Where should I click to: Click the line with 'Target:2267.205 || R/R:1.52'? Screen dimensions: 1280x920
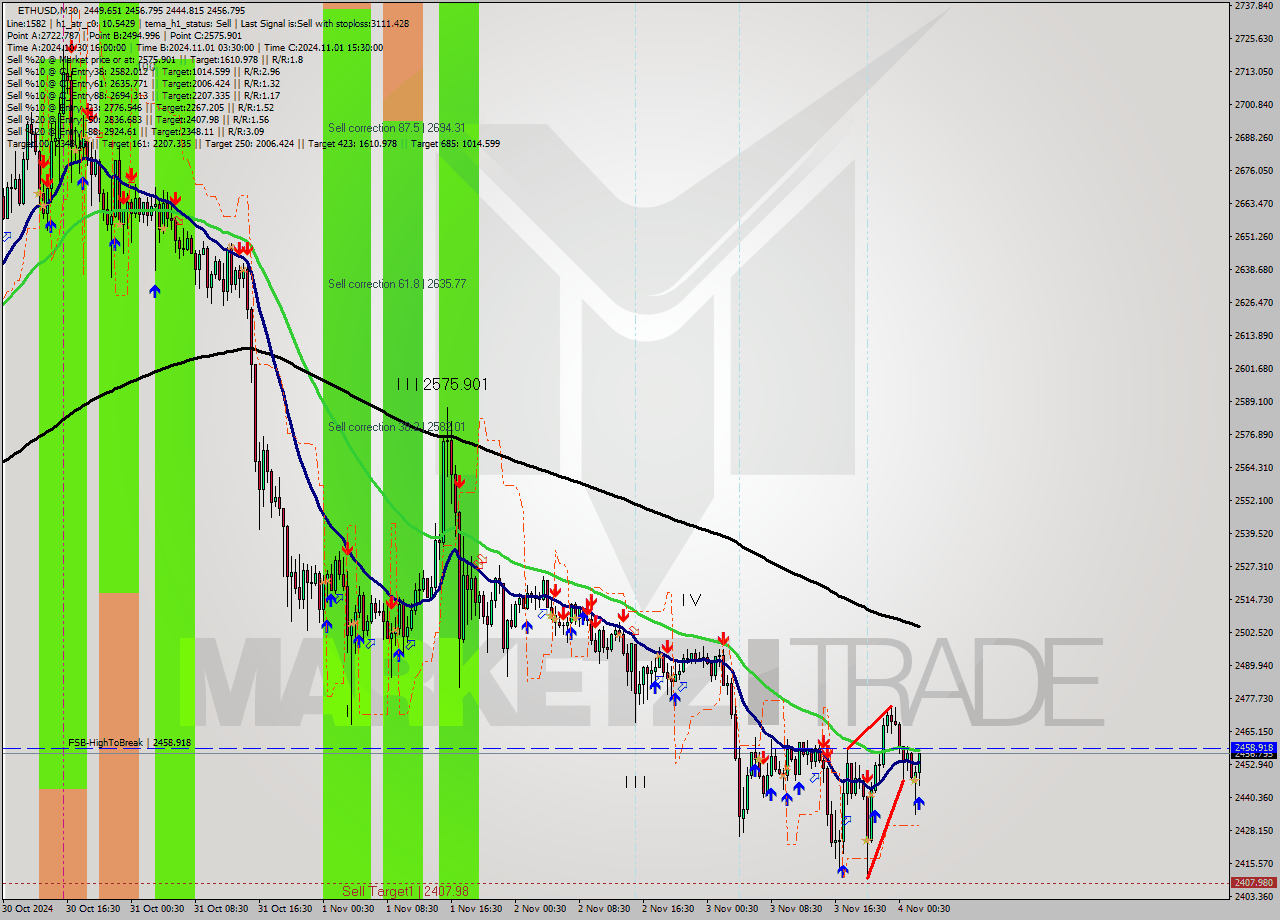pyautogui.click(x=140, y=107)
